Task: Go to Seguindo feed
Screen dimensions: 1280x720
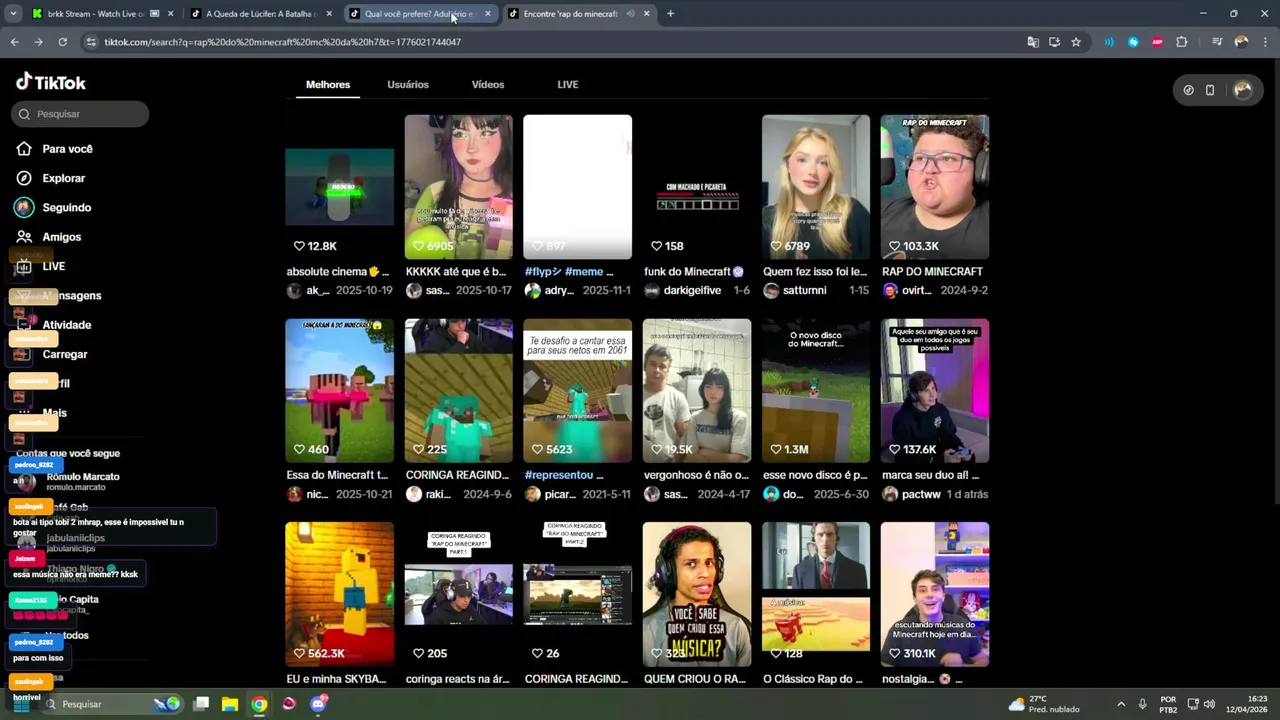Action: (54, 207)
